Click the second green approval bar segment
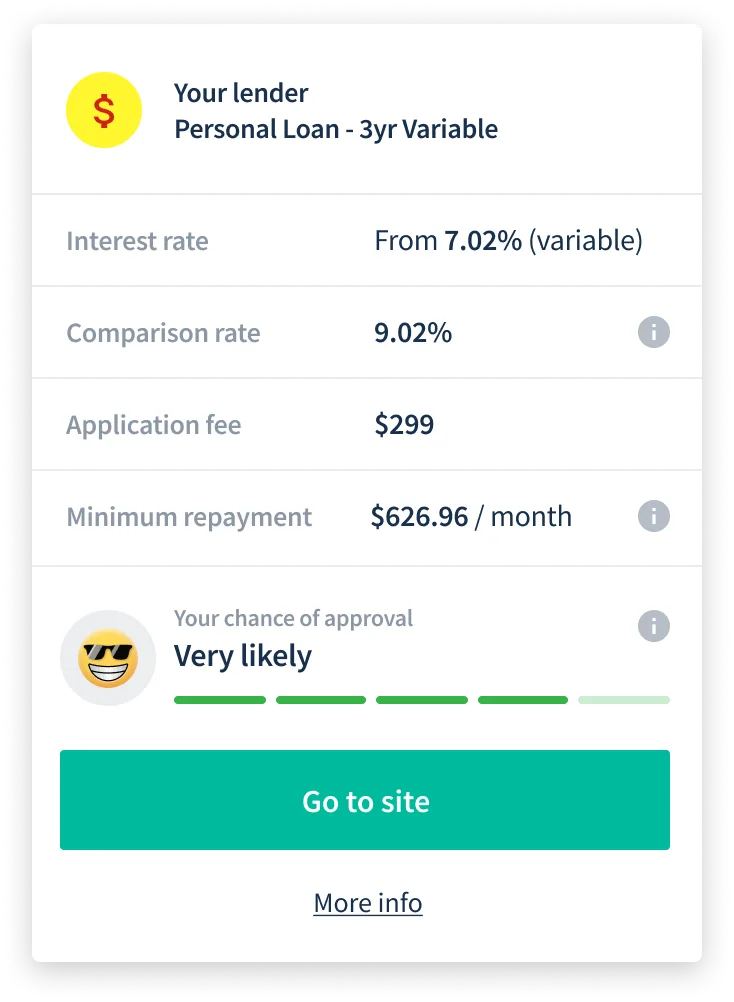This screenshot has width=734, height=1002. tap(320, 700)
